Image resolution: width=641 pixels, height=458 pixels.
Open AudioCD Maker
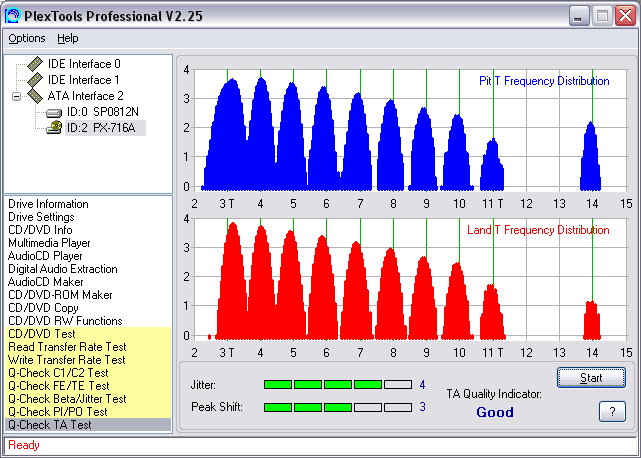tap(45, 282)
